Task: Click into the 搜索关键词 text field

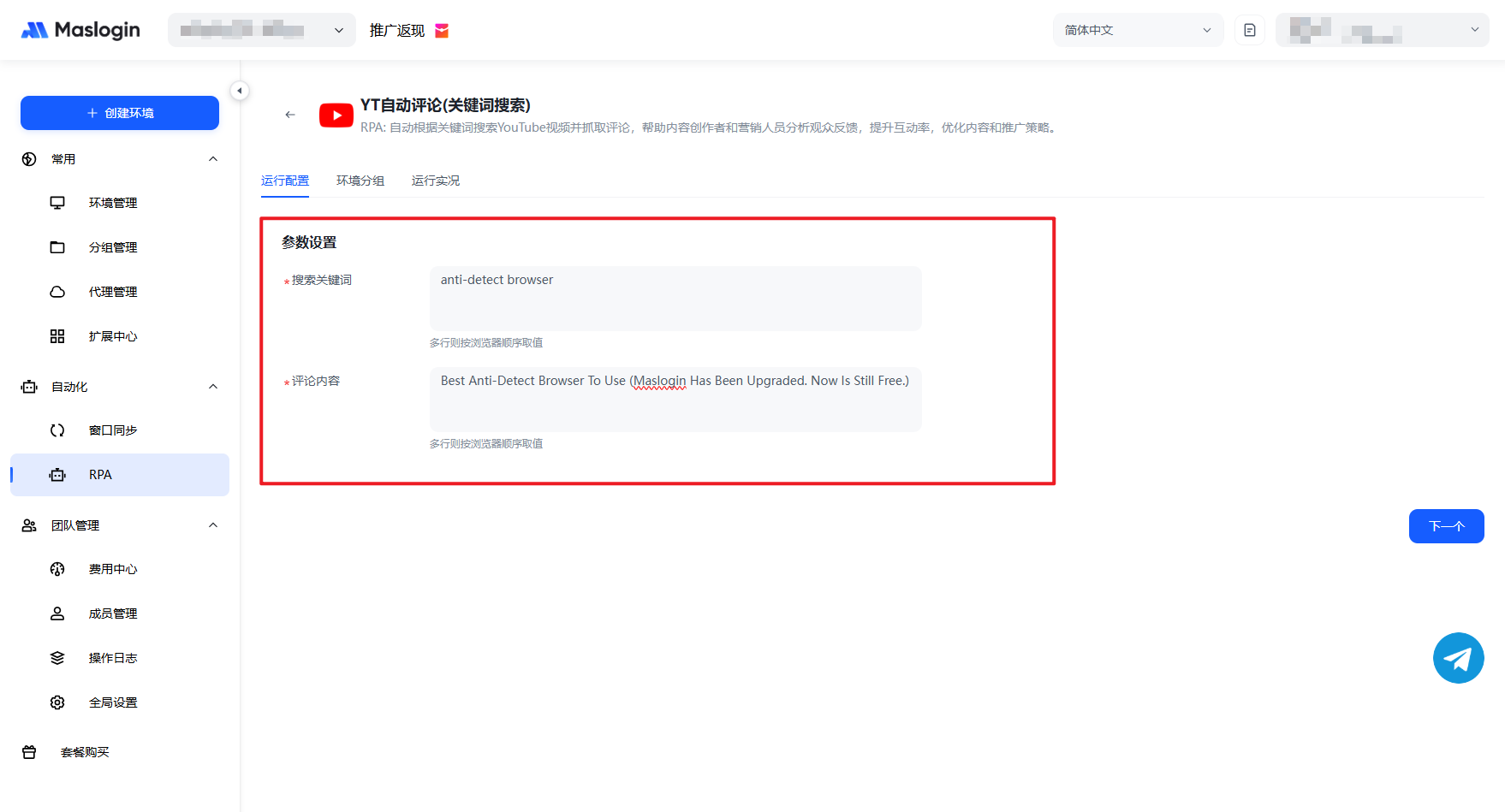Action: [675, 299]
